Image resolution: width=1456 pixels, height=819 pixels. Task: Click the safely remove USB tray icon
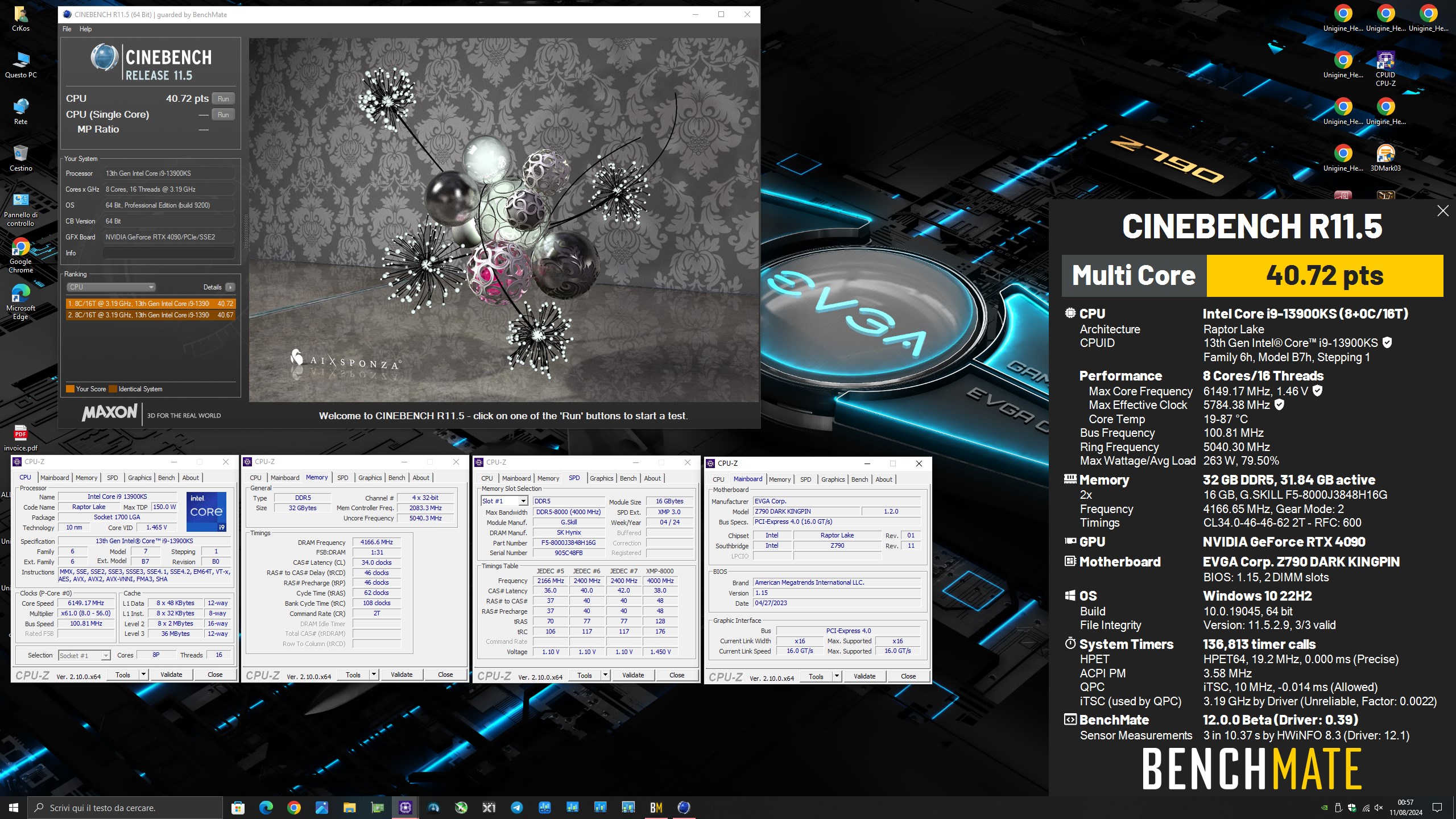[1338, 808]
